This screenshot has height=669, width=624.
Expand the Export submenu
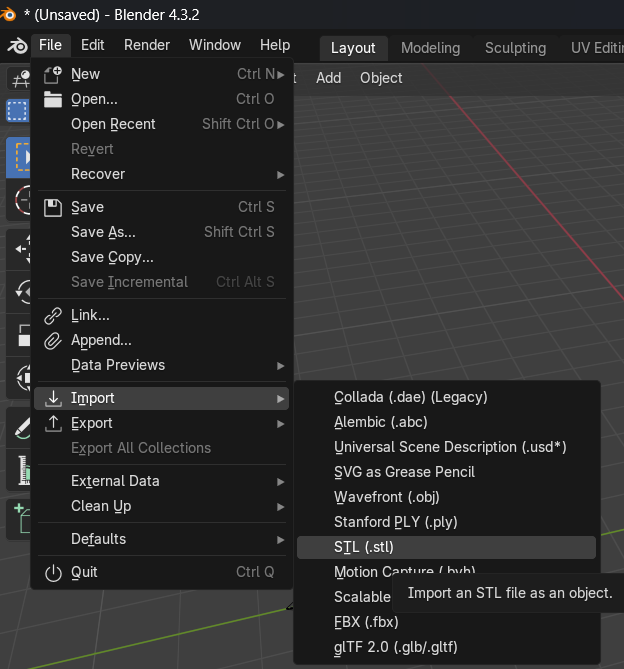(x=161, y=423)
